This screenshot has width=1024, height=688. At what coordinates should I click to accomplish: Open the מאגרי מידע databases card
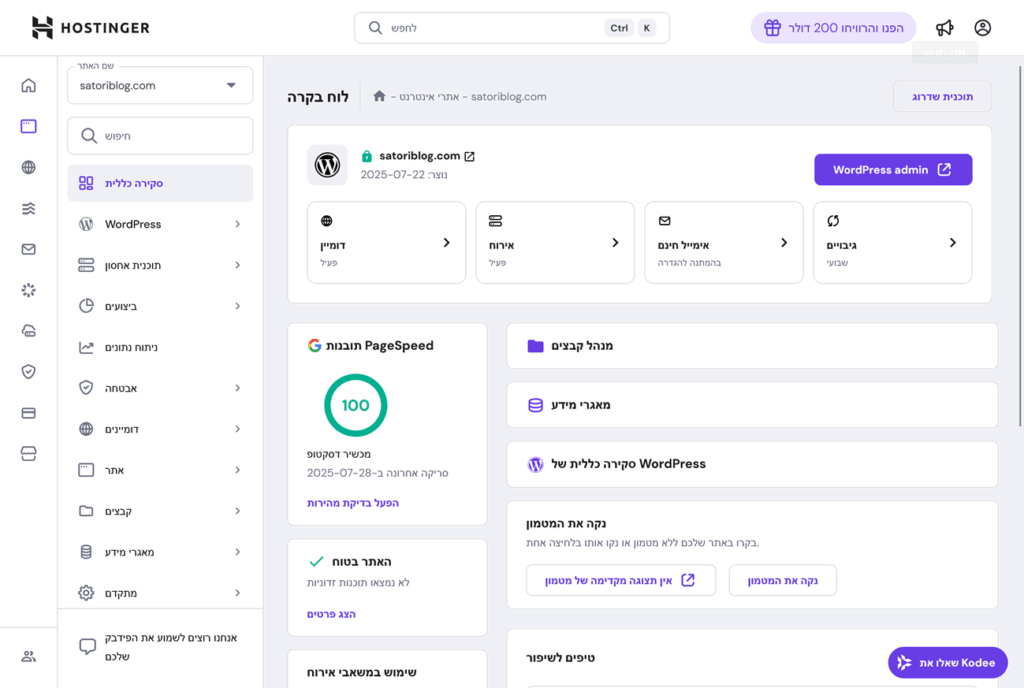point(752,405)
